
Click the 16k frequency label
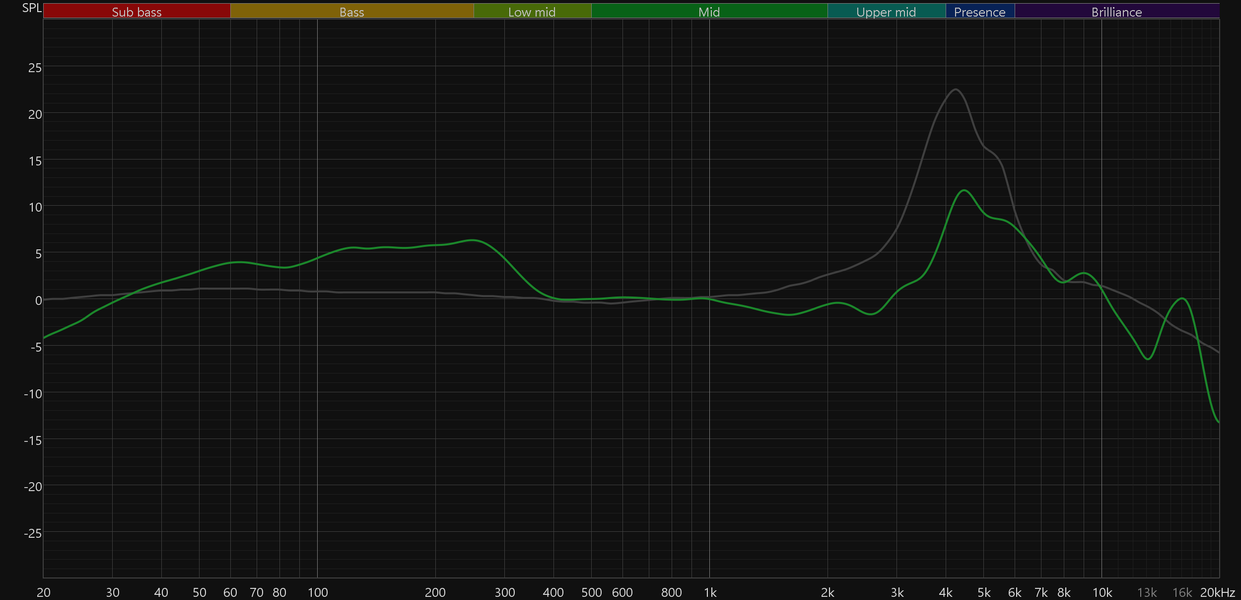(1182, 592)
